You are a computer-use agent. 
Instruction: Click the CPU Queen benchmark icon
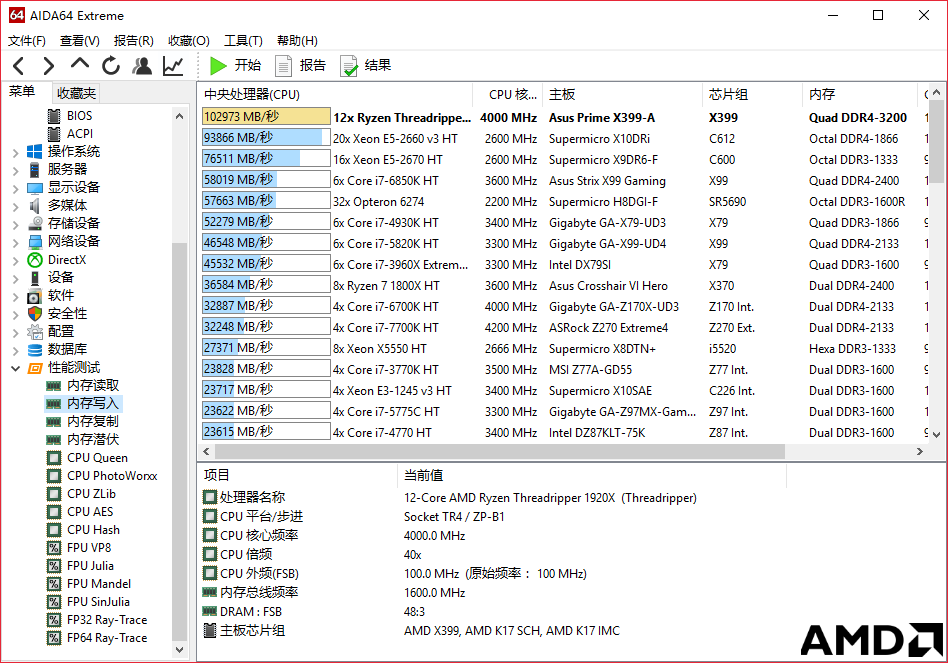54,458
